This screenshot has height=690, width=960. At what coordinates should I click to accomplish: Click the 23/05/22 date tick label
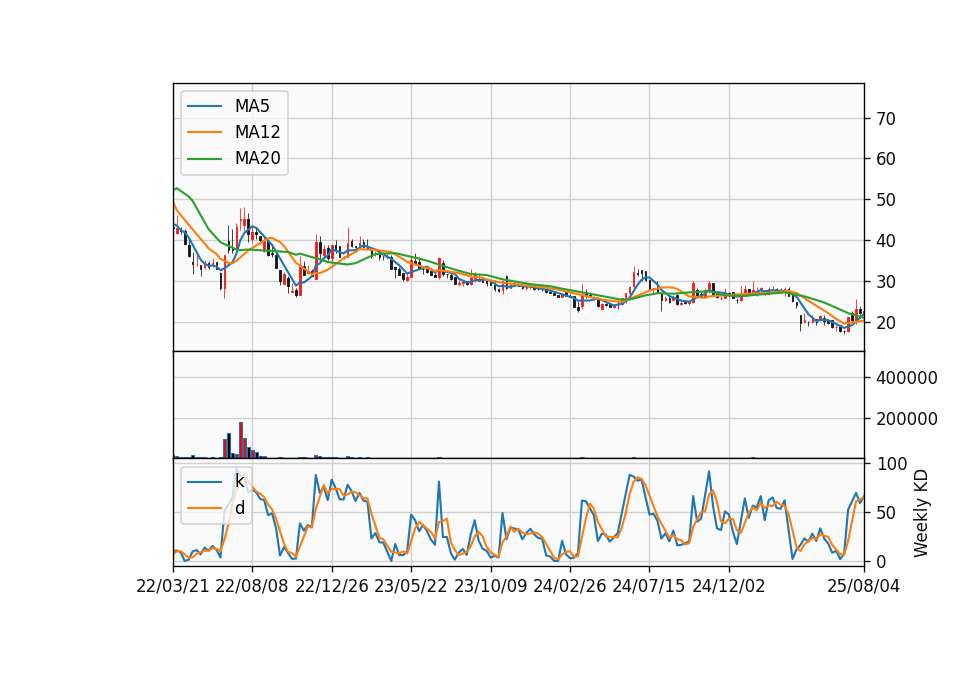411,587
